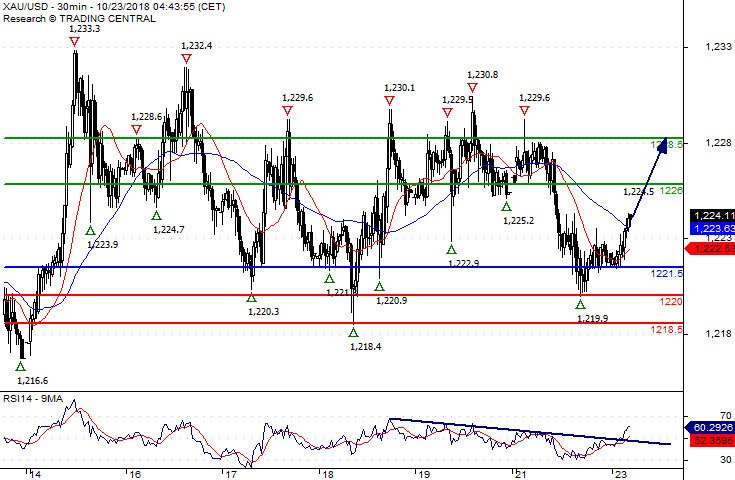Select the 1,220.3 low price label
The height and width of the screenshot is (480, 735).
[x=263, y=311]
